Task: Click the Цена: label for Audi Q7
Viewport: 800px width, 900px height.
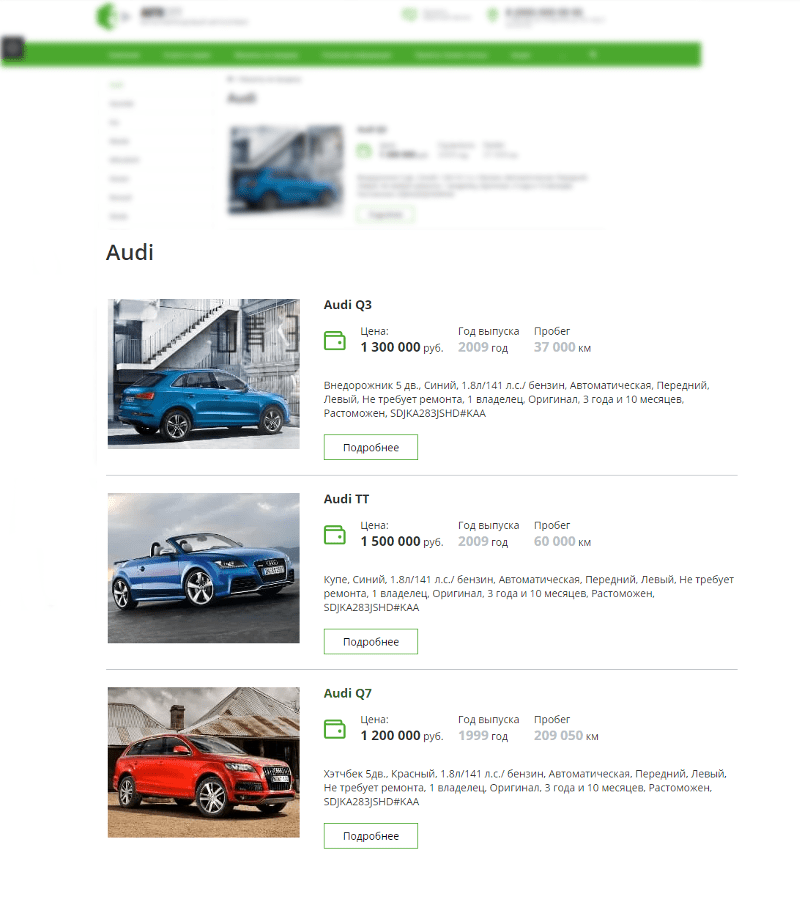Action: pyautogui.click(x=374, y=720)
